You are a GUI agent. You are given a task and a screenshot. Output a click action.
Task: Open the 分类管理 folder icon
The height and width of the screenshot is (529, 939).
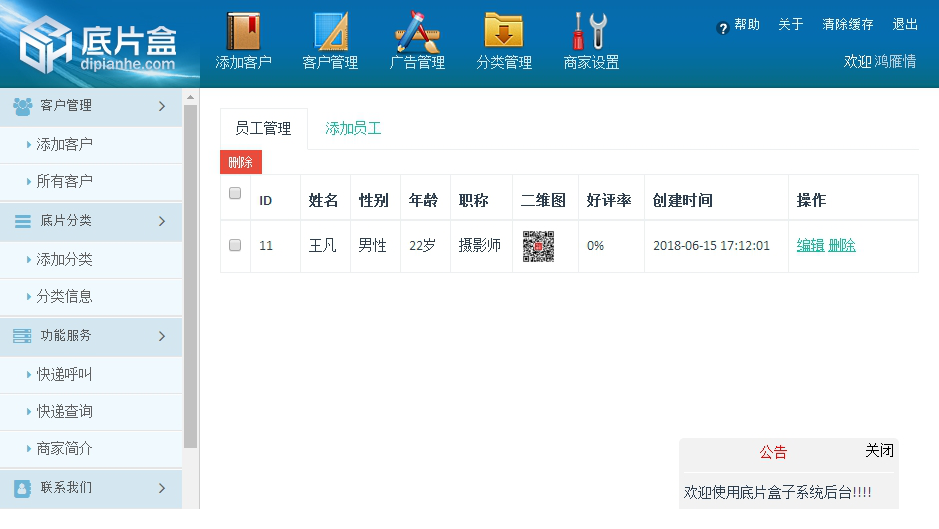(504, 30)
